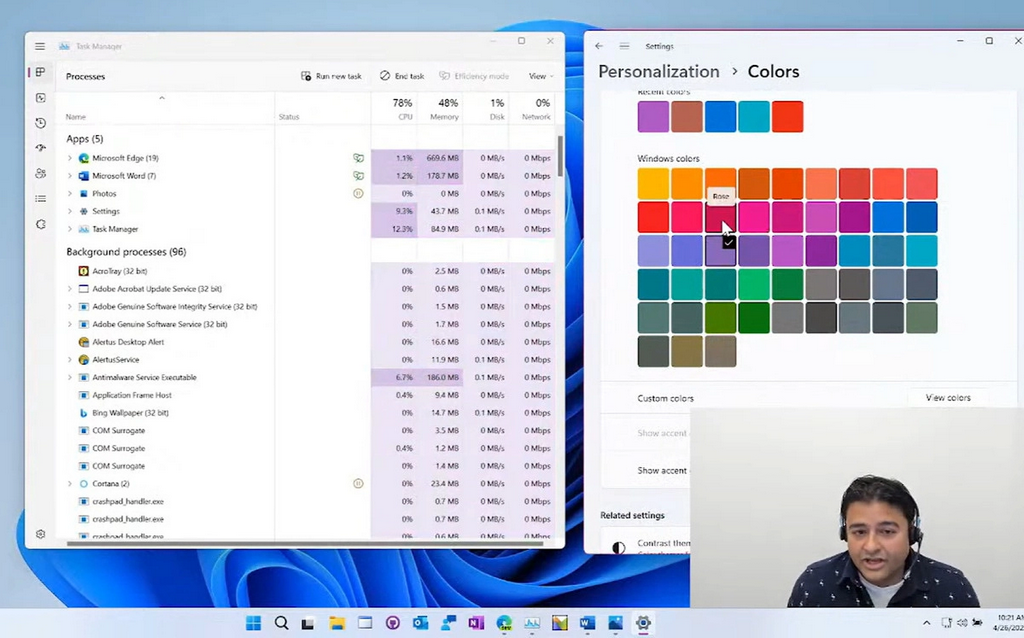Viewport: 1024px width, 638px height.
Task: Click Background processes (96) group header
Action: coord(126,251)
